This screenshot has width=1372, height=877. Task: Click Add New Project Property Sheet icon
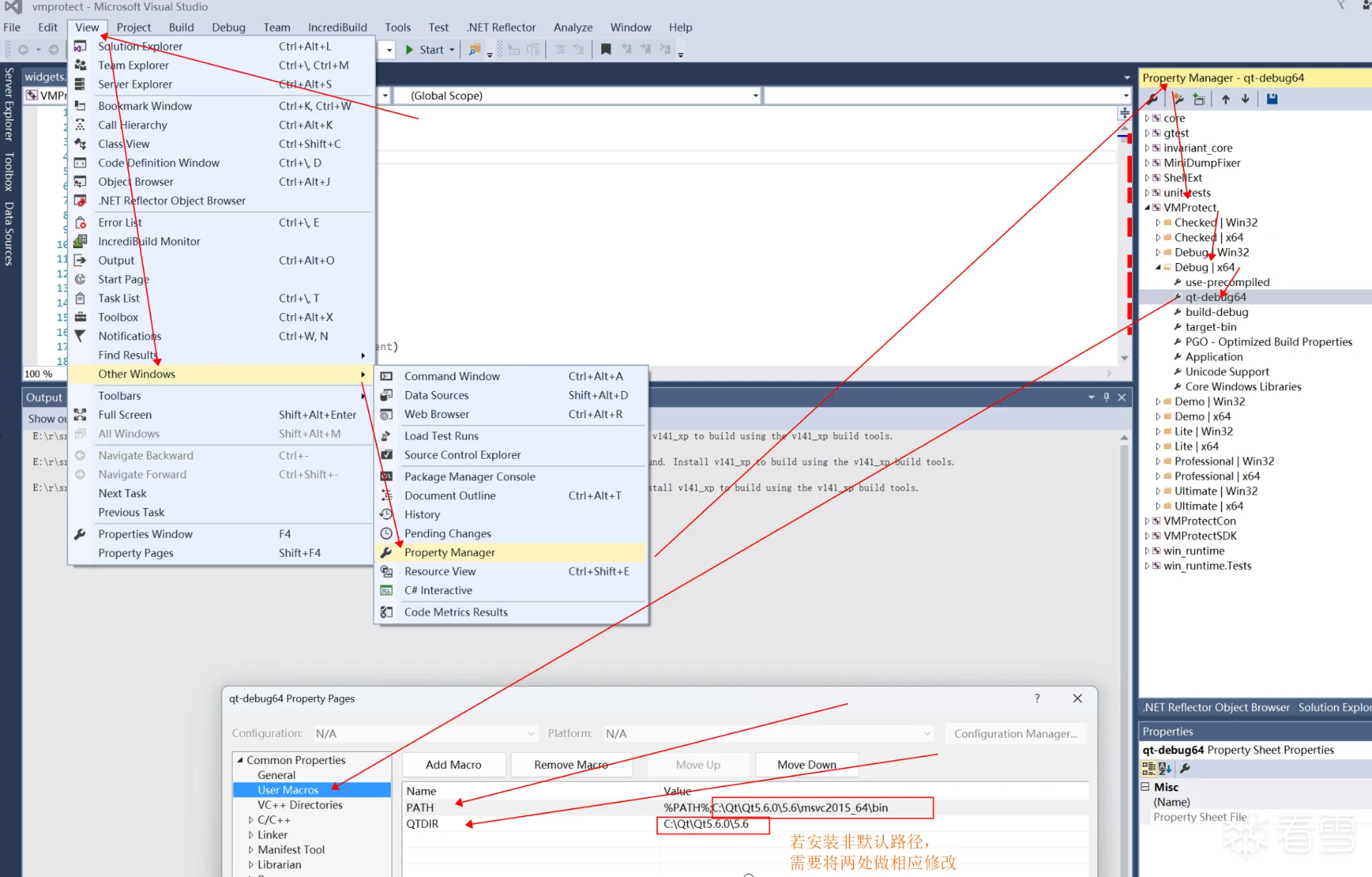point(1178,99)
